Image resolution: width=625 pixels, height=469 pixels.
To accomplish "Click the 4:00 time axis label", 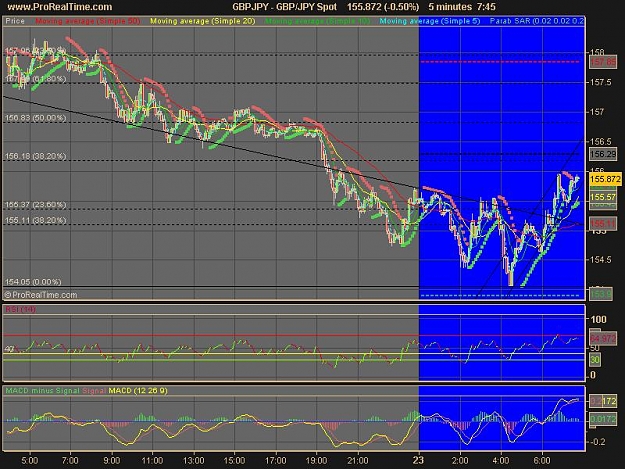I will pyautogui.click(x=501, y=461).
